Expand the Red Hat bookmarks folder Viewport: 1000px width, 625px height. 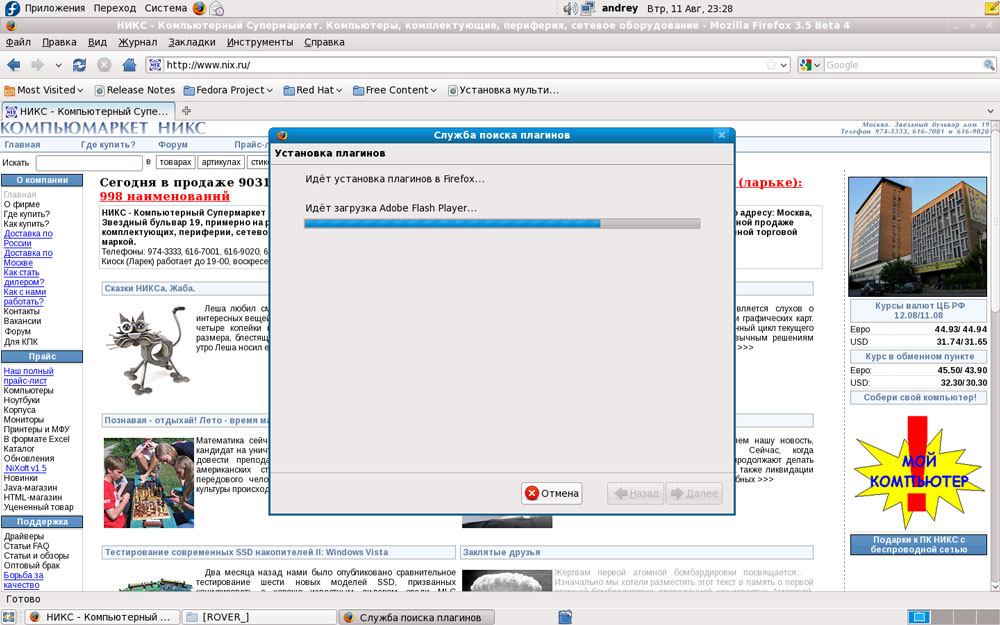(x=313, y=90)
